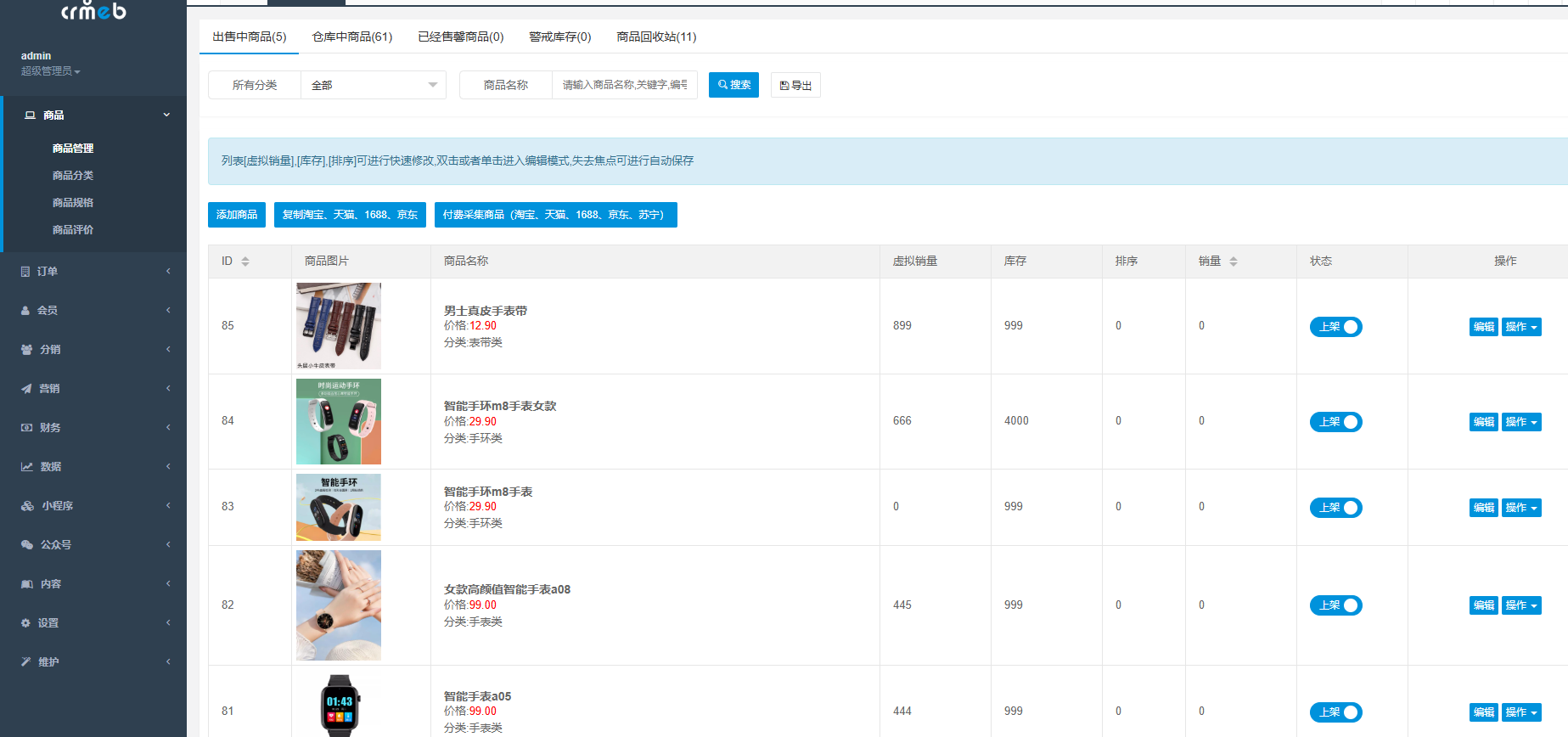This screenshot has height=737, width=1568.
Task: Click 编辑 button for product 82
Action: tap(1484, 605)
